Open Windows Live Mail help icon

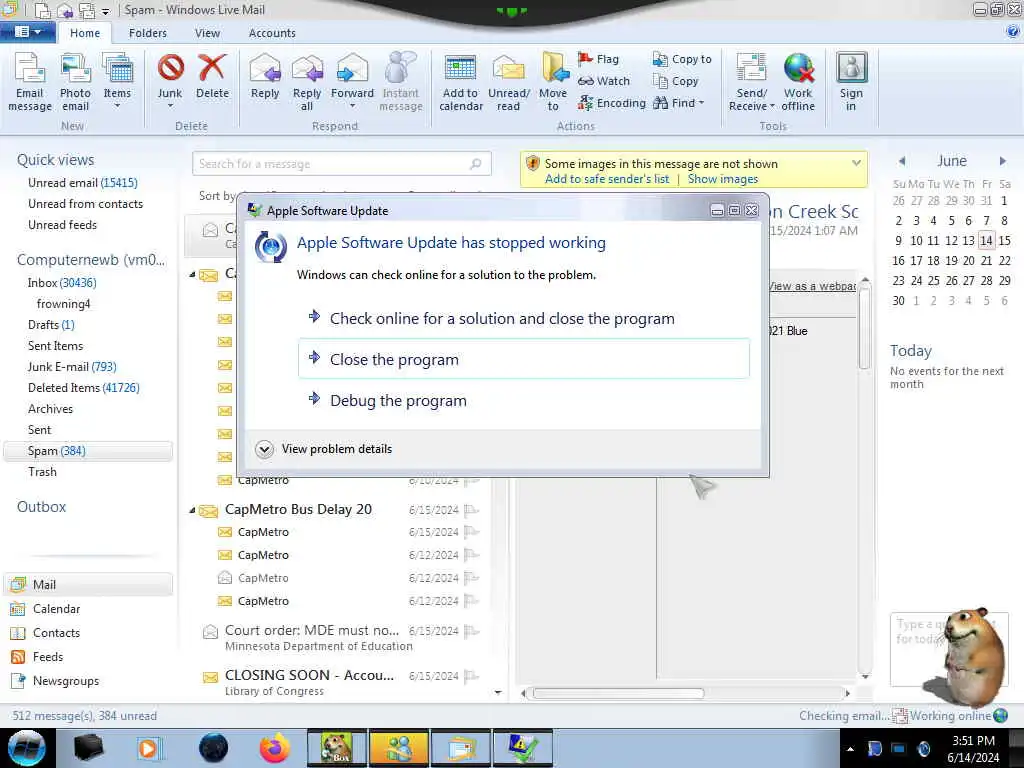click(1012, 31)
